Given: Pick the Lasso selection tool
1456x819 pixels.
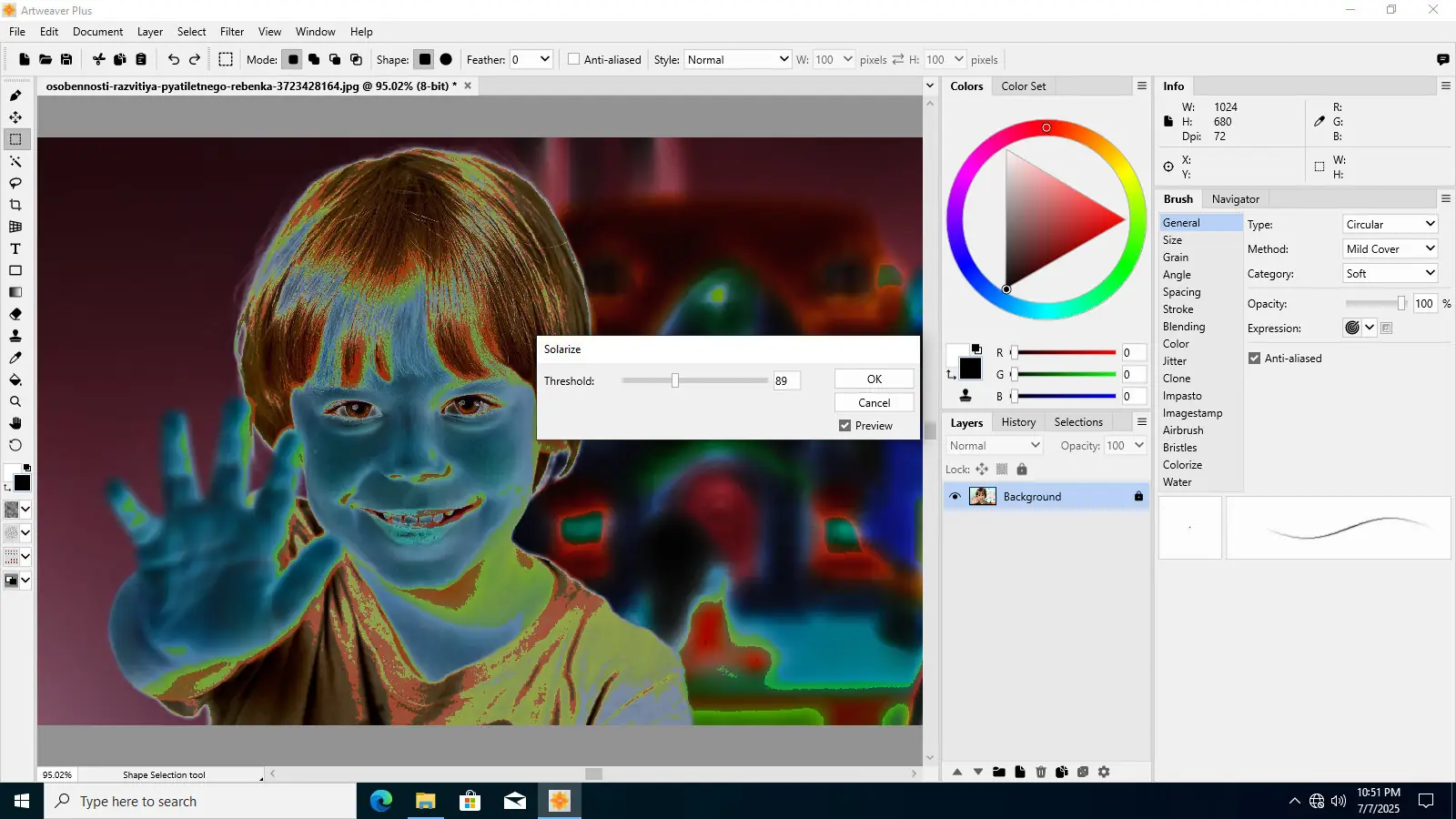Looking at the screenshot, I should coord(15,183).
